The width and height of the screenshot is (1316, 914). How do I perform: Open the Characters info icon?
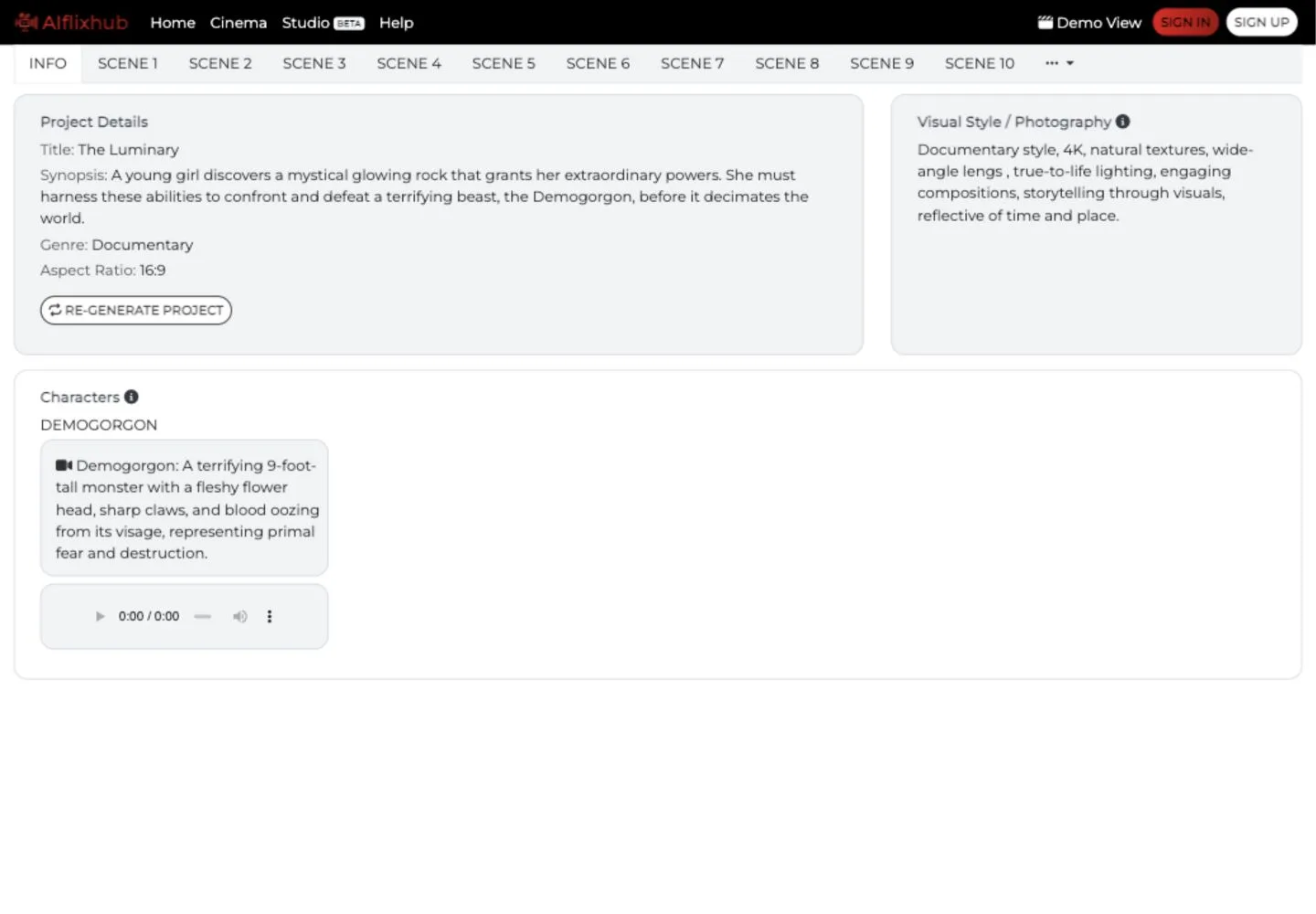point(132,397)
